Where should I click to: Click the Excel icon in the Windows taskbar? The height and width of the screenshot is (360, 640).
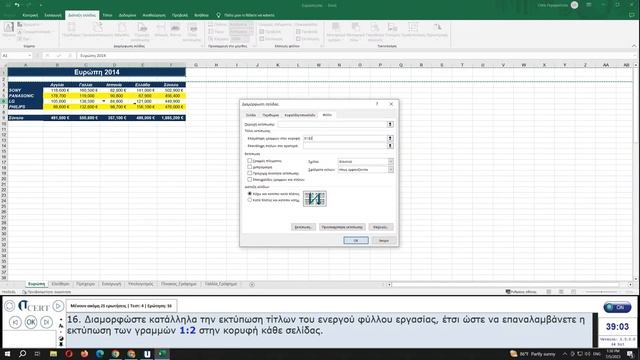(162, 354)
